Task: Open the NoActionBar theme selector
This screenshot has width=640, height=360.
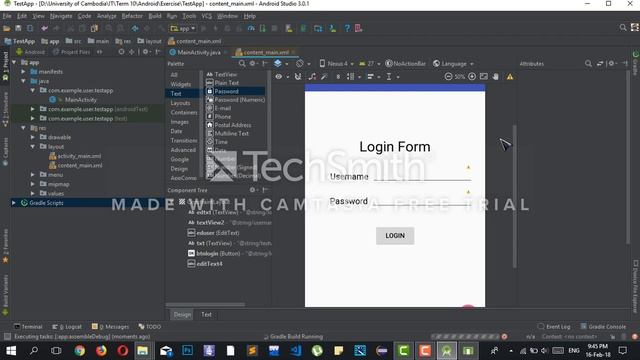Action: click(x=405, y=64)
